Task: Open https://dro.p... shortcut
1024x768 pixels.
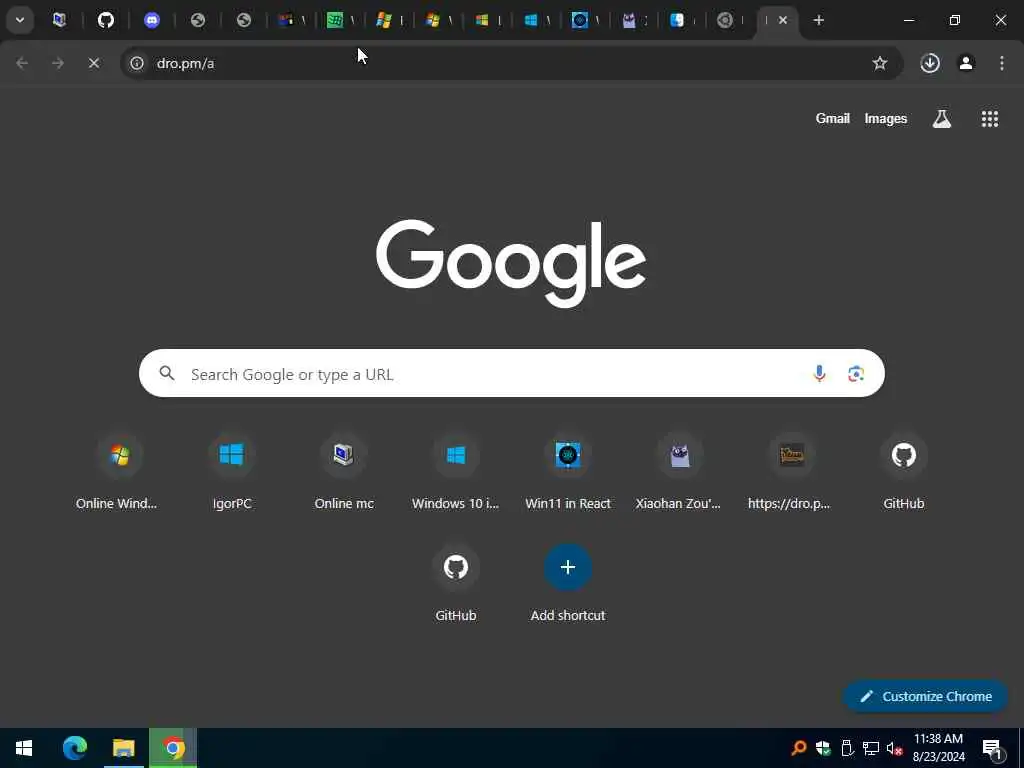Action: [x=792, y=472]
